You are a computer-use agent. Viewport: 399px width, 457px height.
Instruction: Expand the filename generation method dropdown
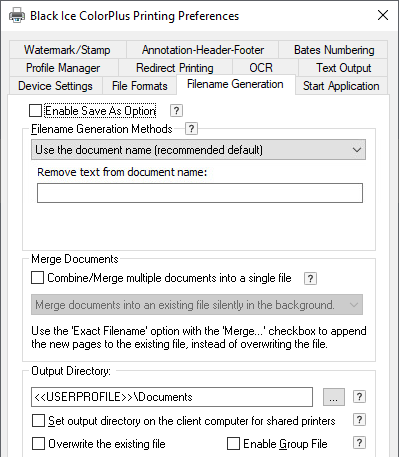pyautogui.click(x=198, y=150)
